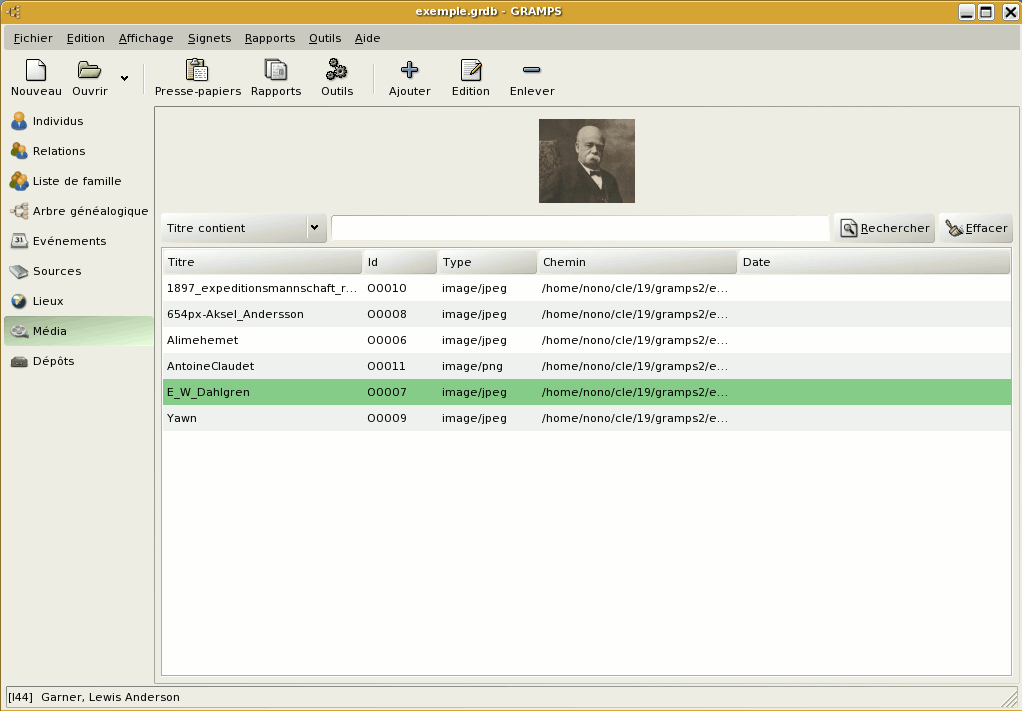1022x711 pixels.
Task: Open the Arbre généalogique view
Action: [79, 211]
